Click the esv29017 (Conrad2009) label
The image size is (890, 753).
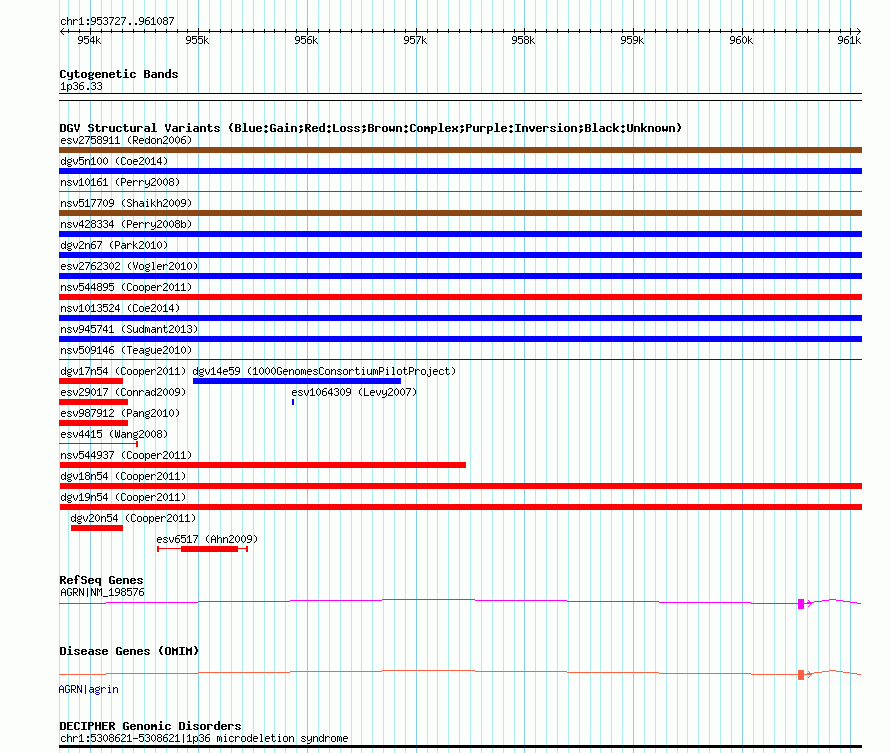click(123, 392)
